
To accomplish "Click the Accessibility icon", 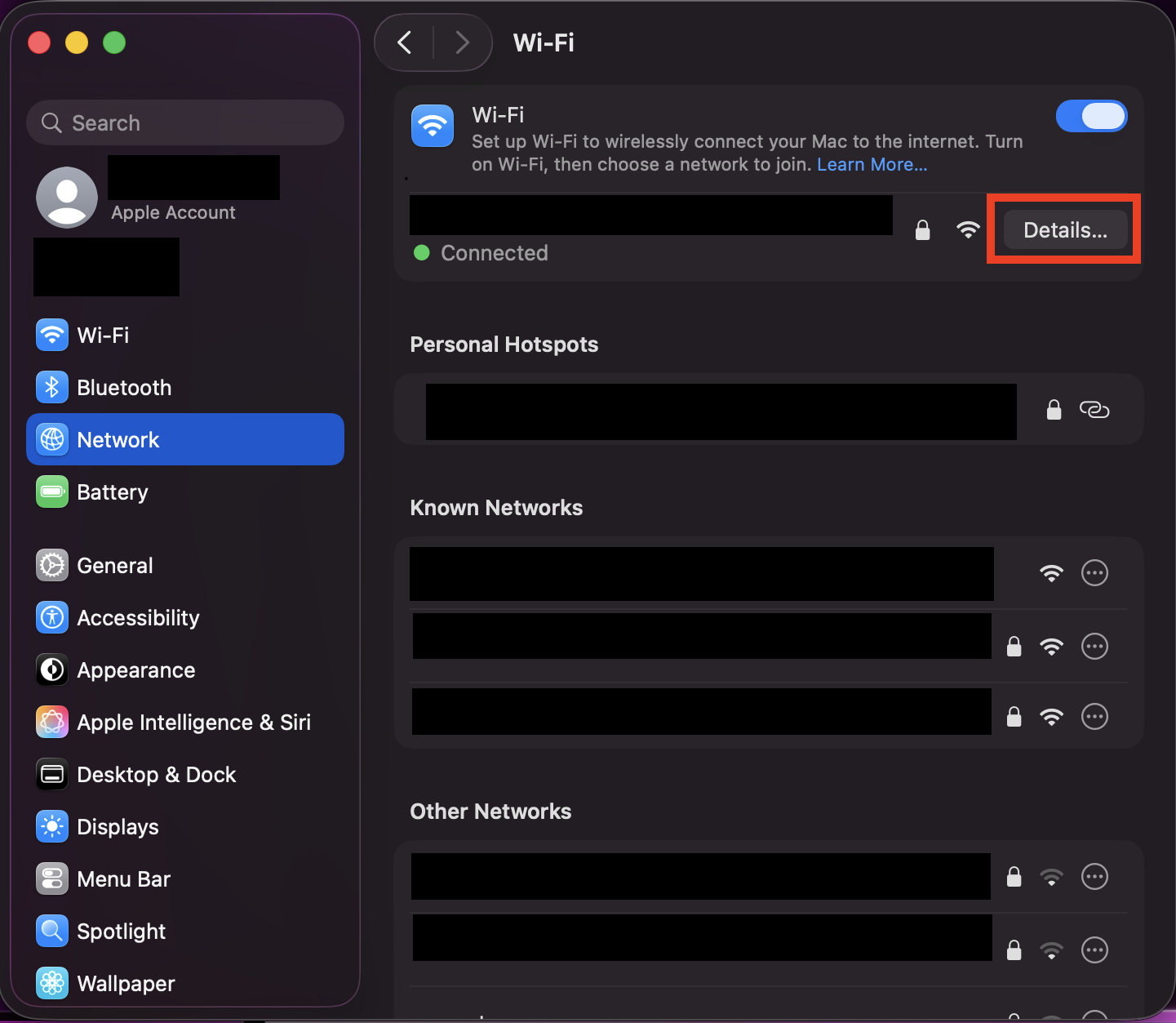I will point(52,618).
